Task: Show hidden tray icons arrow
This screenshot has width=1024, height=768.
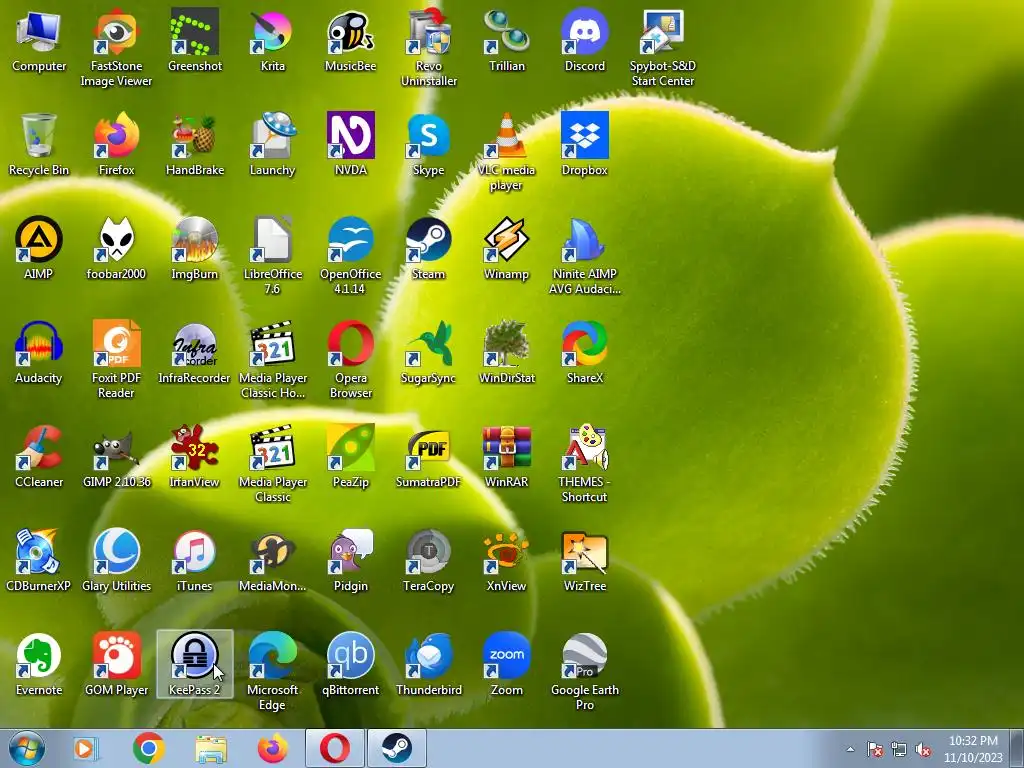Action: [850, 749]
